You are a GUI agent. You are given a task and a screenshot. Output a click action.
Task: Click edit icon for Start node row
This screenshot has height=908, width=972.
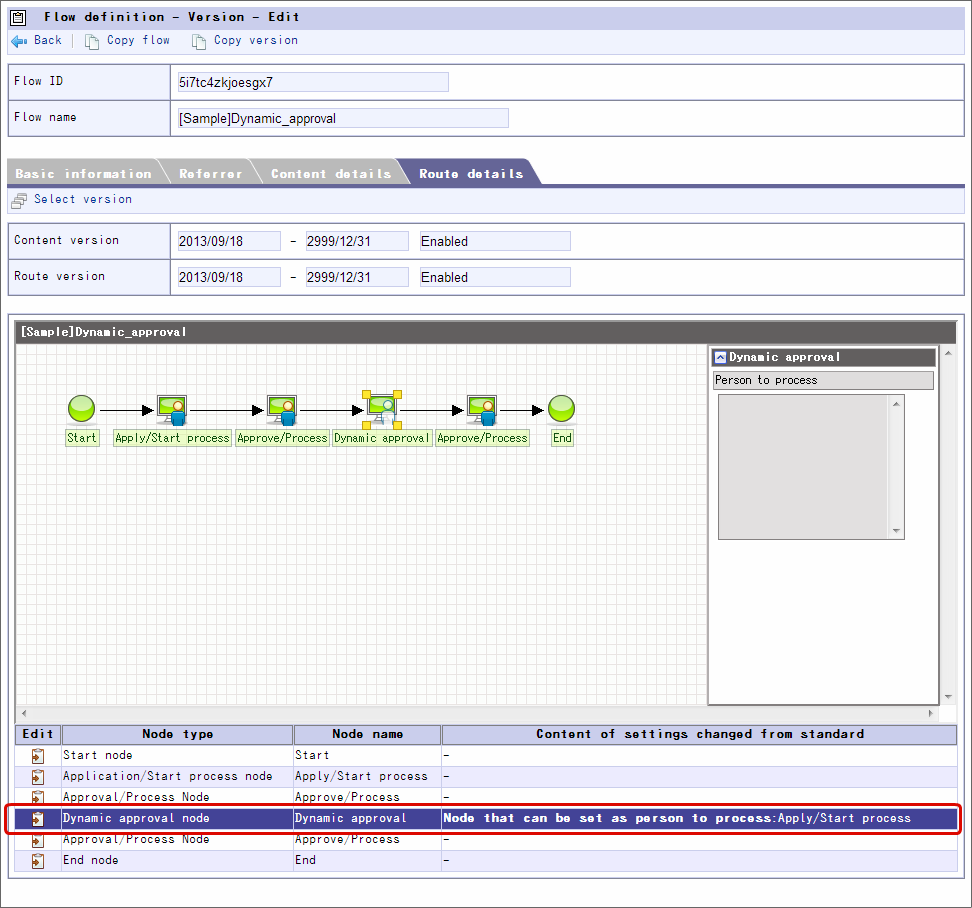[38, 756]
